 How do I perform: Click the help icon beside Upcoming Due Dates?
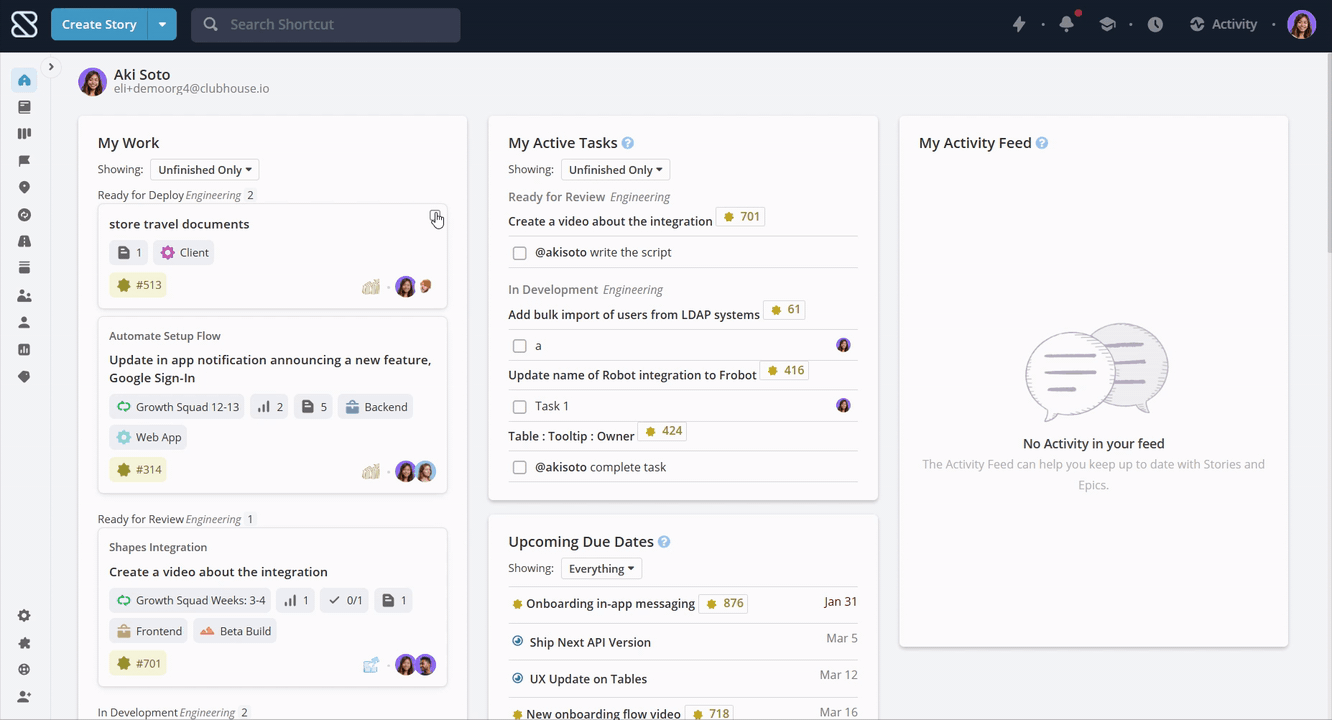click(664, 542)
